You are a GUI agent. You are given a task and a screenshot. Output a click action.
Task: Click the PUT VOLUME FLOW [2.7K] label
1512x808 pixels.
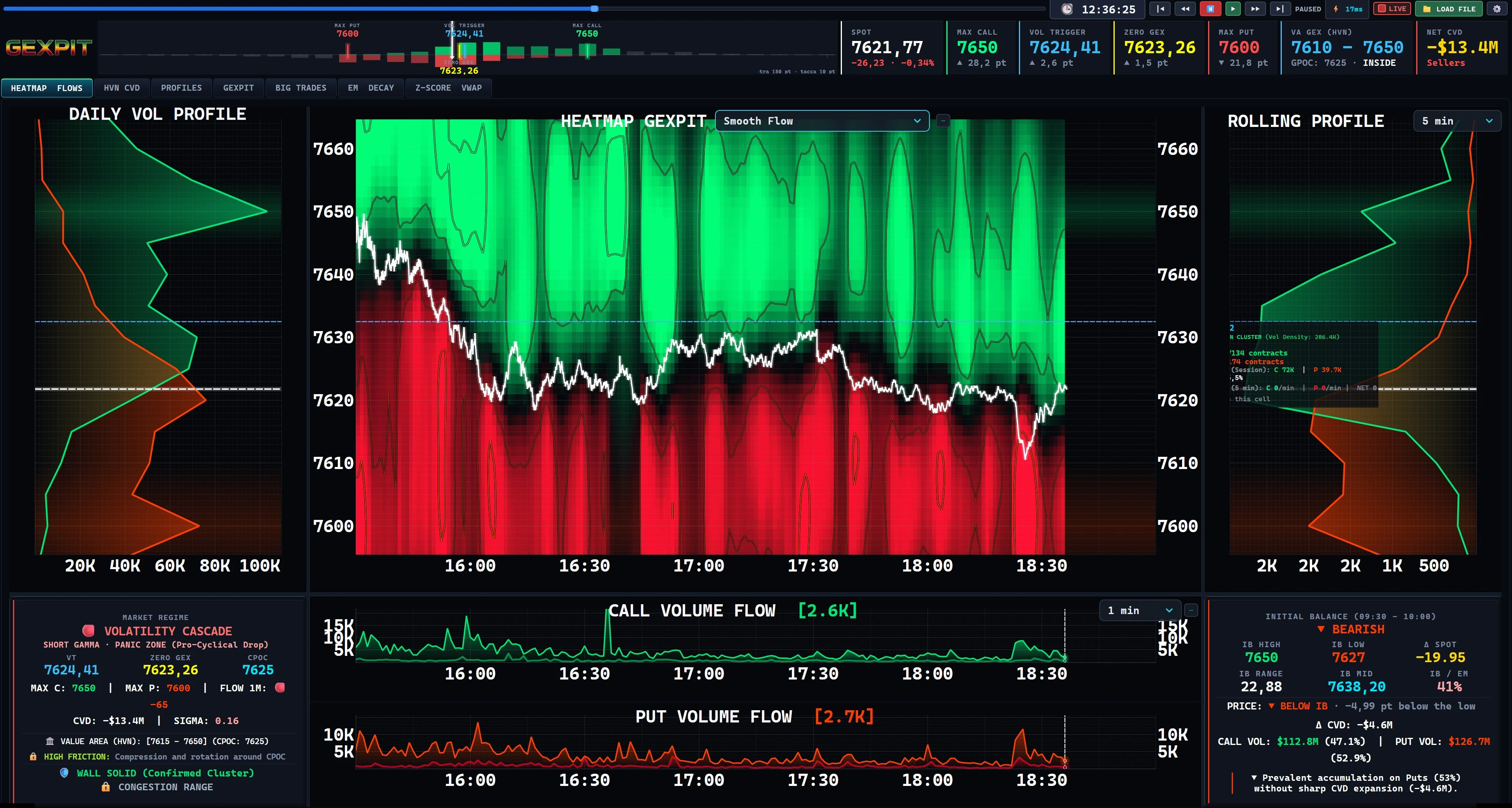point(755,717)
